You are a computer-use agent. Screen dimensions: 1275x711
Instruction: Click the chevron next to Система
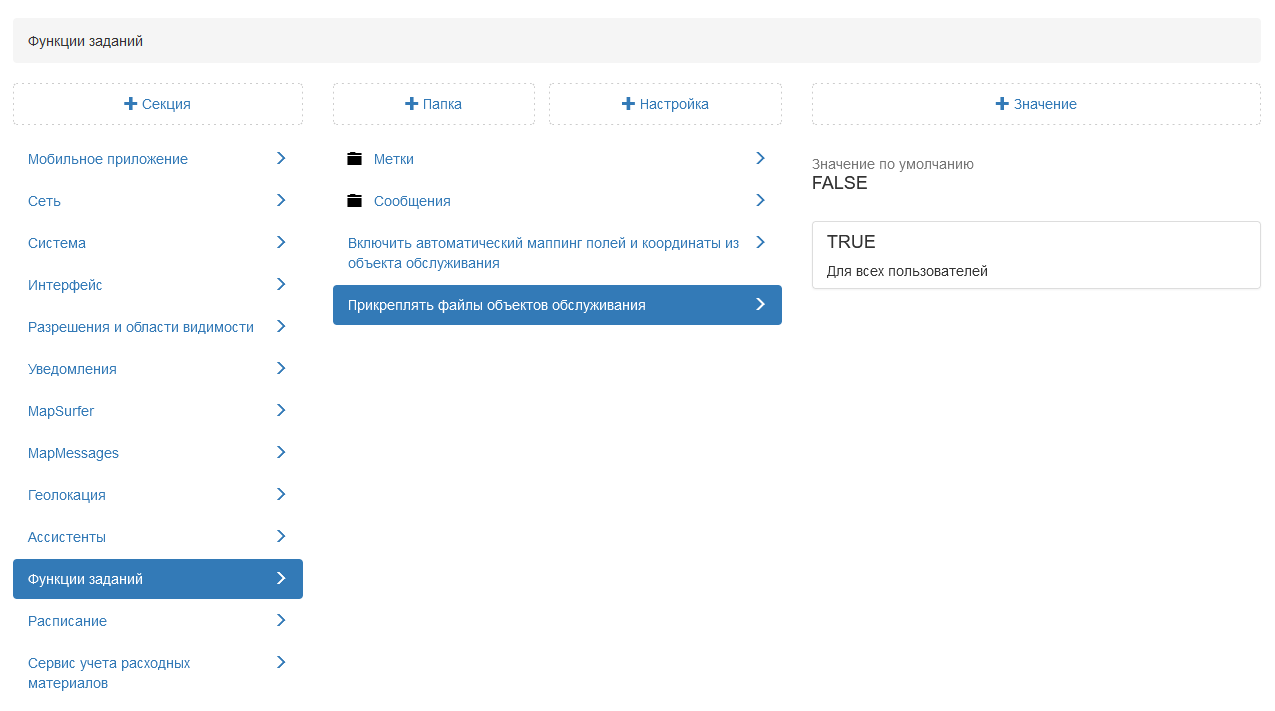pos(281,242)
